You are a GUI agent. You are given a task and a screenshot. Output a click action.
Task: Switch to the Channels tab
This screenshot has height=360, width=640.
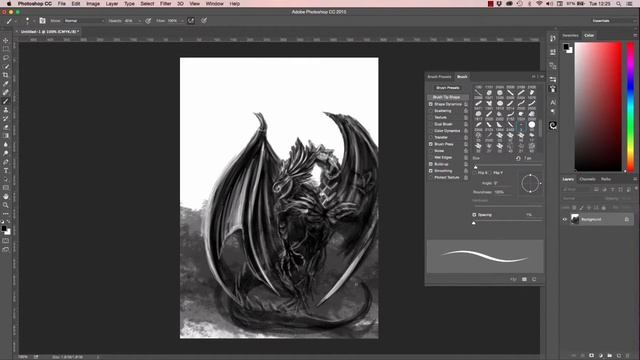(x=587, y=179)
